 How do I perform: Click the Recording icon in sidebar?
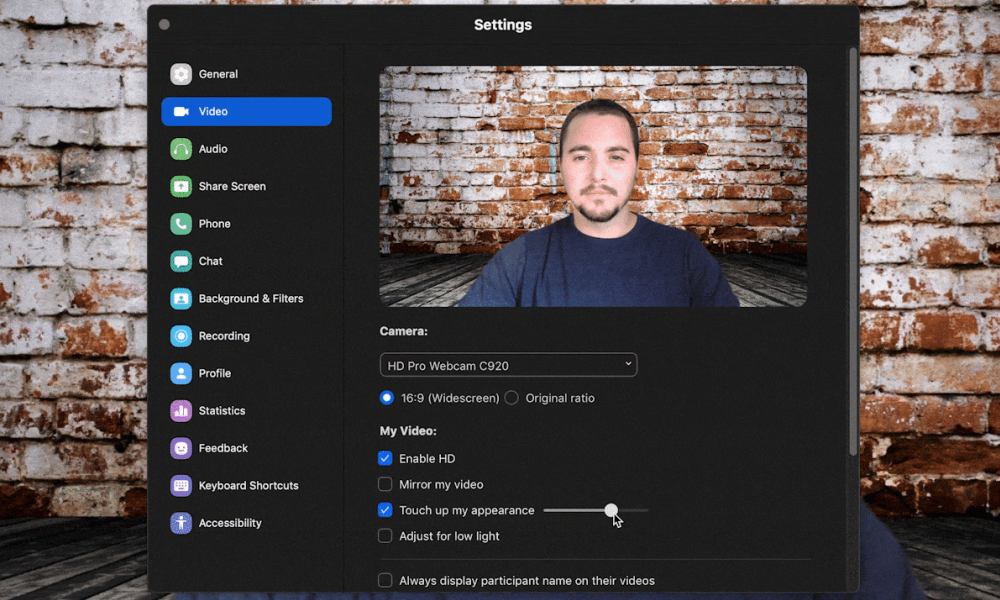181,336
